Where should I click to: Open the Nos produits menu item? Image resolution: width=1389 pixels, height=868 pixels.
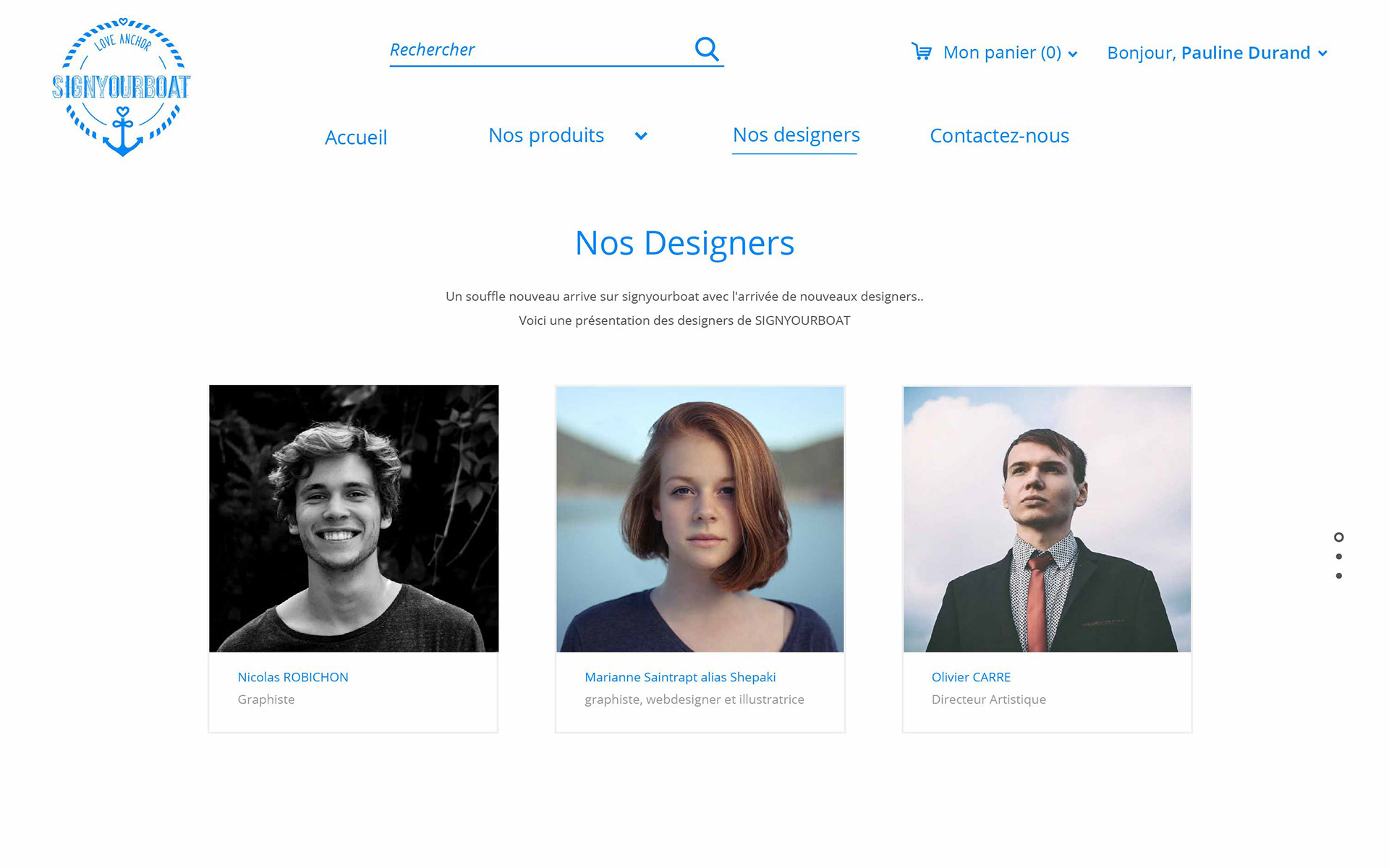[546, 135]
